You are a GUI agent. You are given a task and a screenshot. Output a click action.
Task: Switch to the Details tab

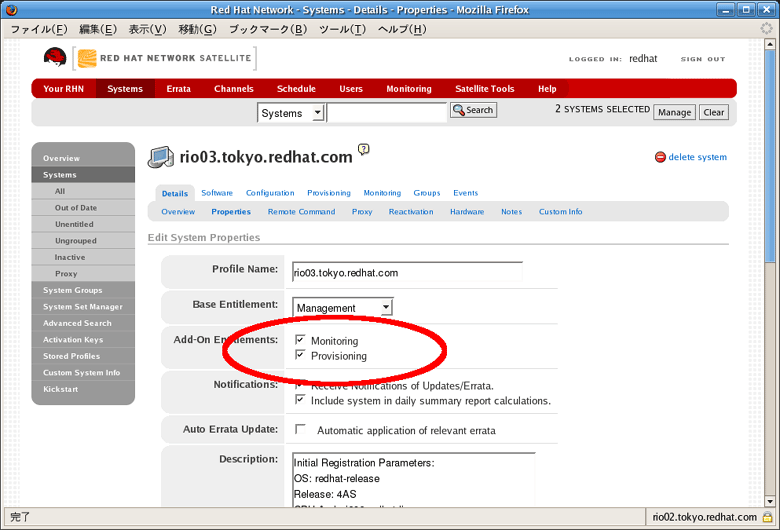tap(175, 194)
